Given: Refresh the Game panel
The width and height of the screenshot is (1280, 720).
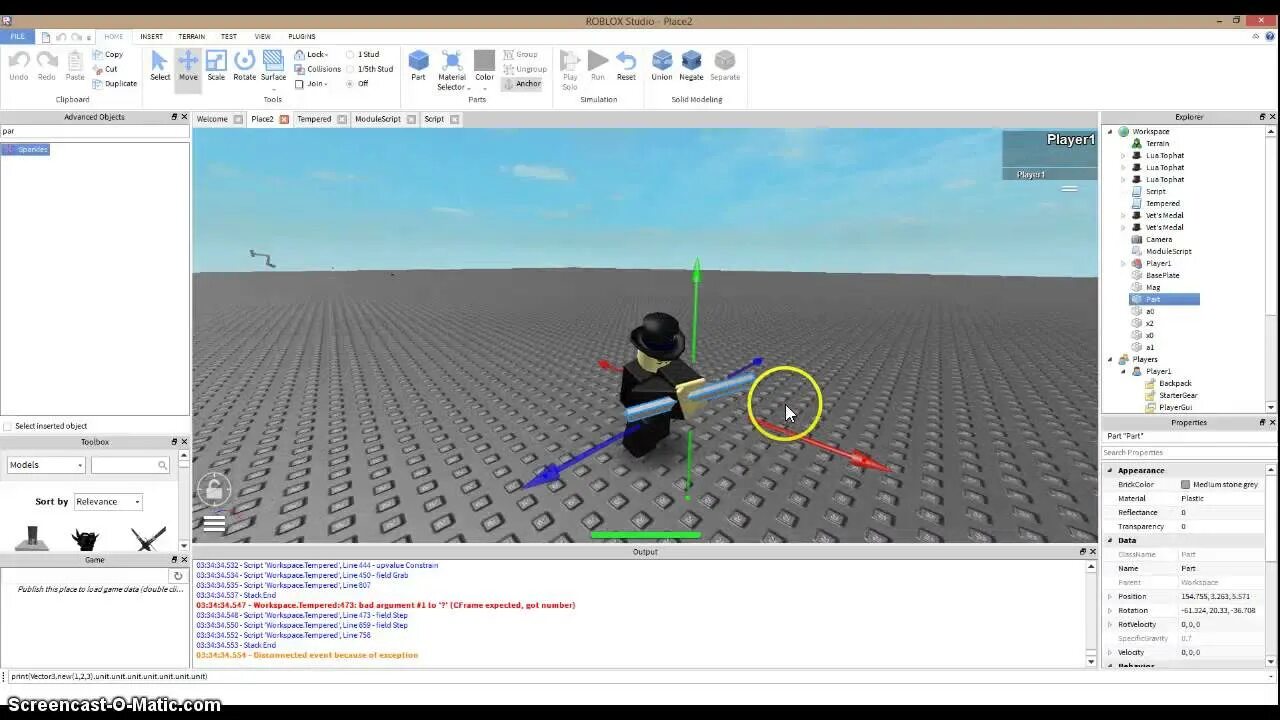Looking at the screenshot, I should tap(178, 576).
